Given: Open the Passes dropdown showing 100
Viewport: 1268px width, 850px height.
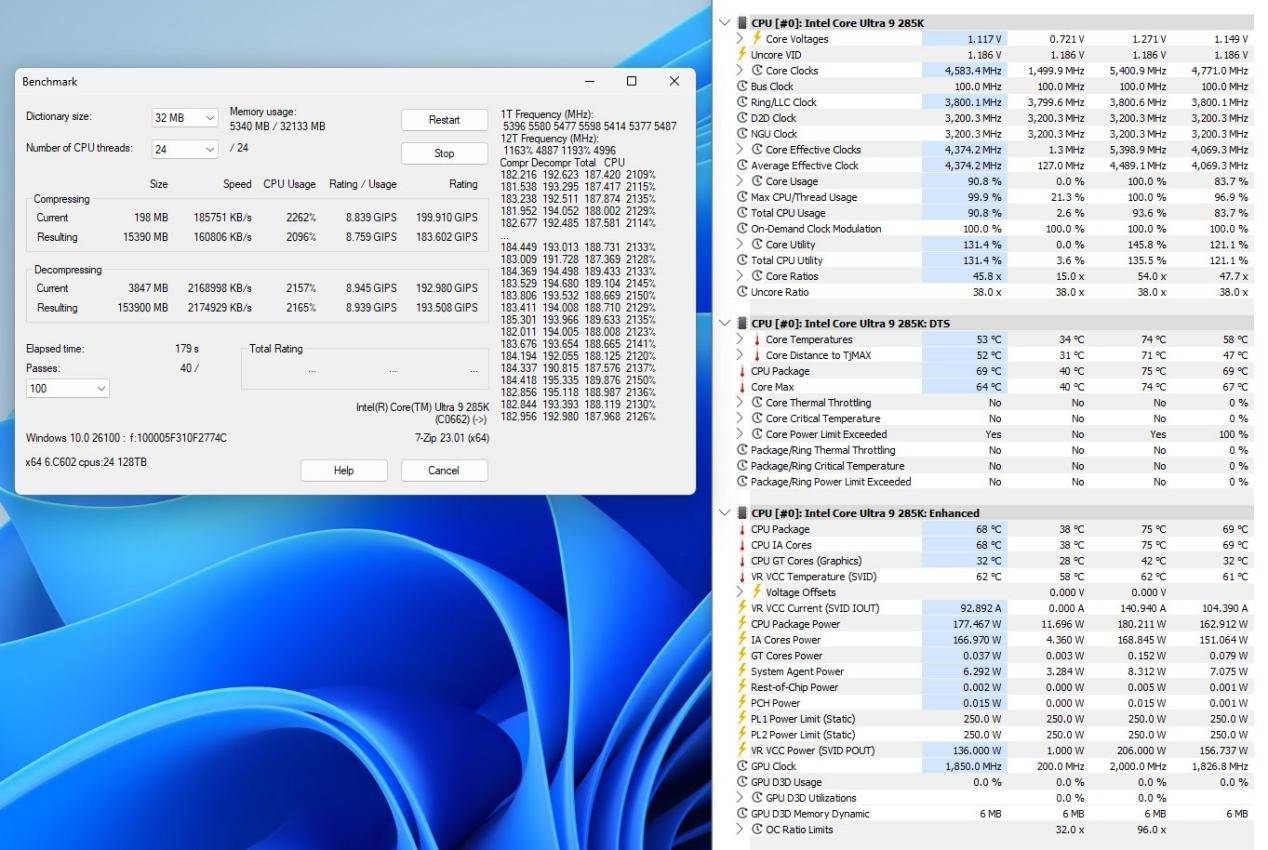Looking at the screenshot, I should click(67, 388).
